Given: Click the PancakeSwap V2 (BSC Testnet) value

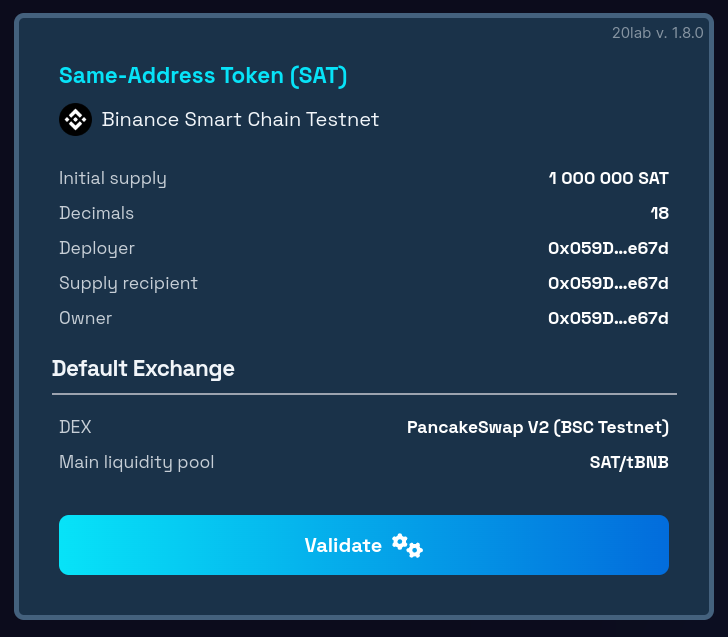Looking at the screenshot, I should (x=537, y=427).
